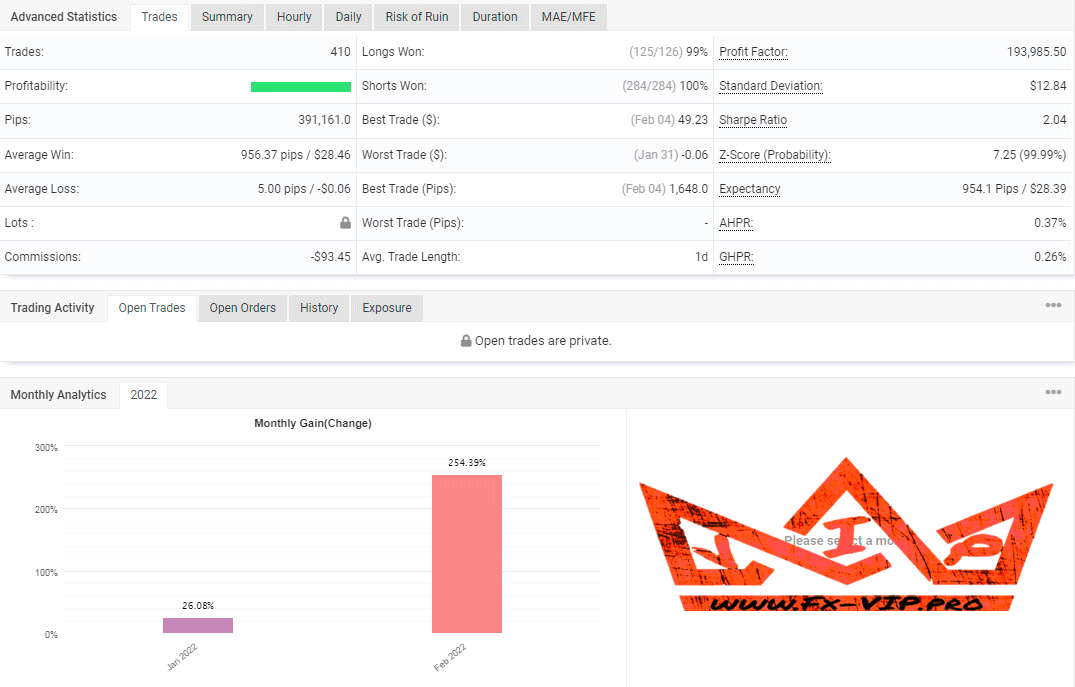
Task: Click the red crown FX-VIP.PRO logo
Action: pyautogui.click(x=846, y=536)
